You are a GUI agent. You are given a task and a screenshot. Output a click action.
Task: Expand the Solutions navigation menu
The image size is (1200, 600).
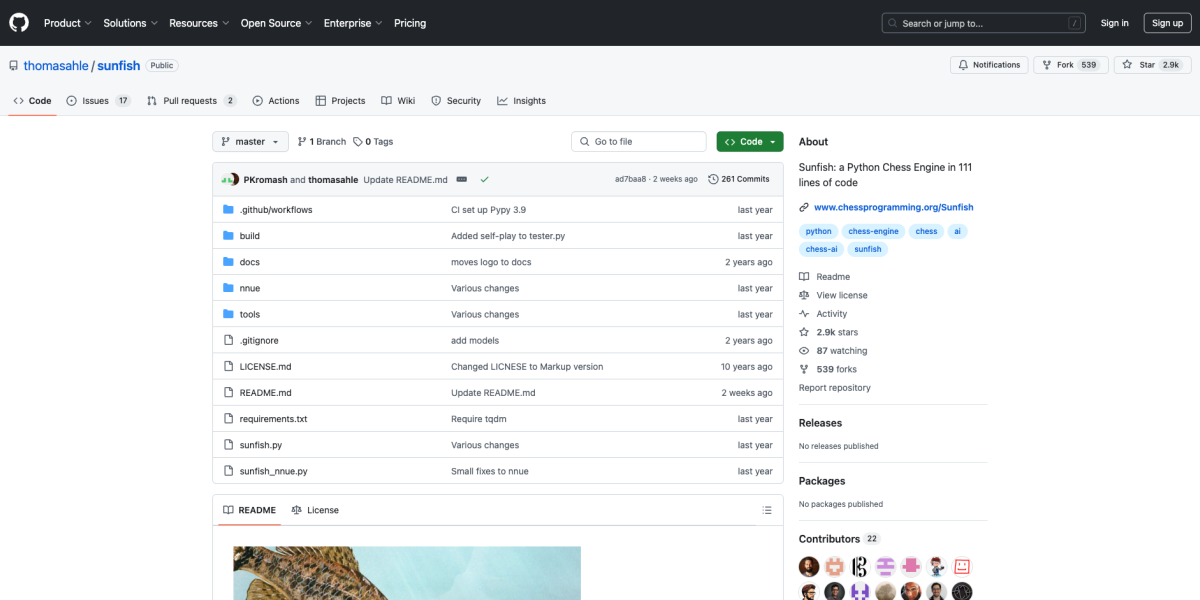point(130,23)
